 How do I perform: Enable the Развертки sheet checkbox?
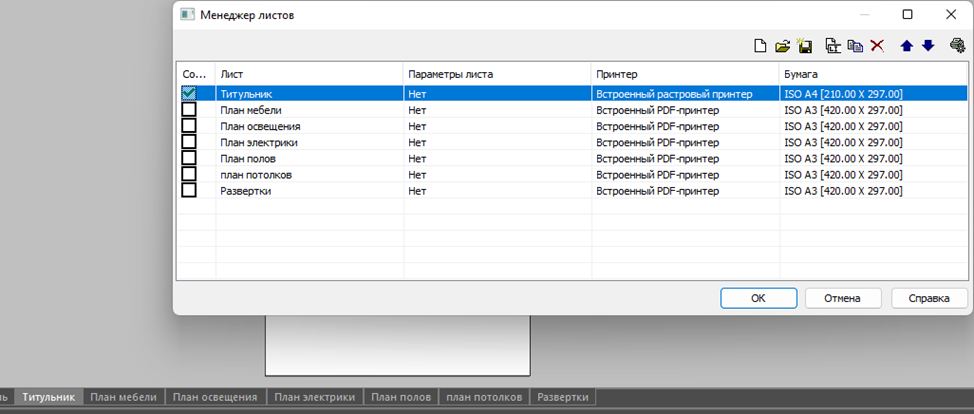(x=188, y=190)
